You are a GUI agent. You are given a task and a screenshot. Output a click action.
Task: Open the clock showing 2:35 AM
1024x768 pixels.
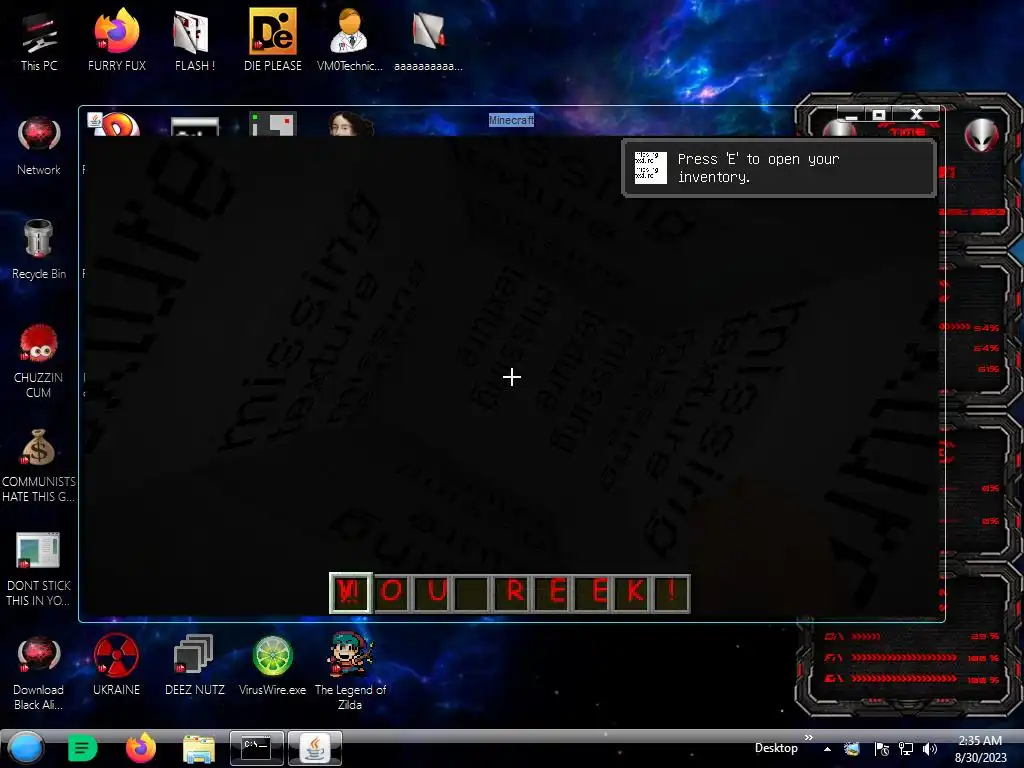tap(980, 749)
